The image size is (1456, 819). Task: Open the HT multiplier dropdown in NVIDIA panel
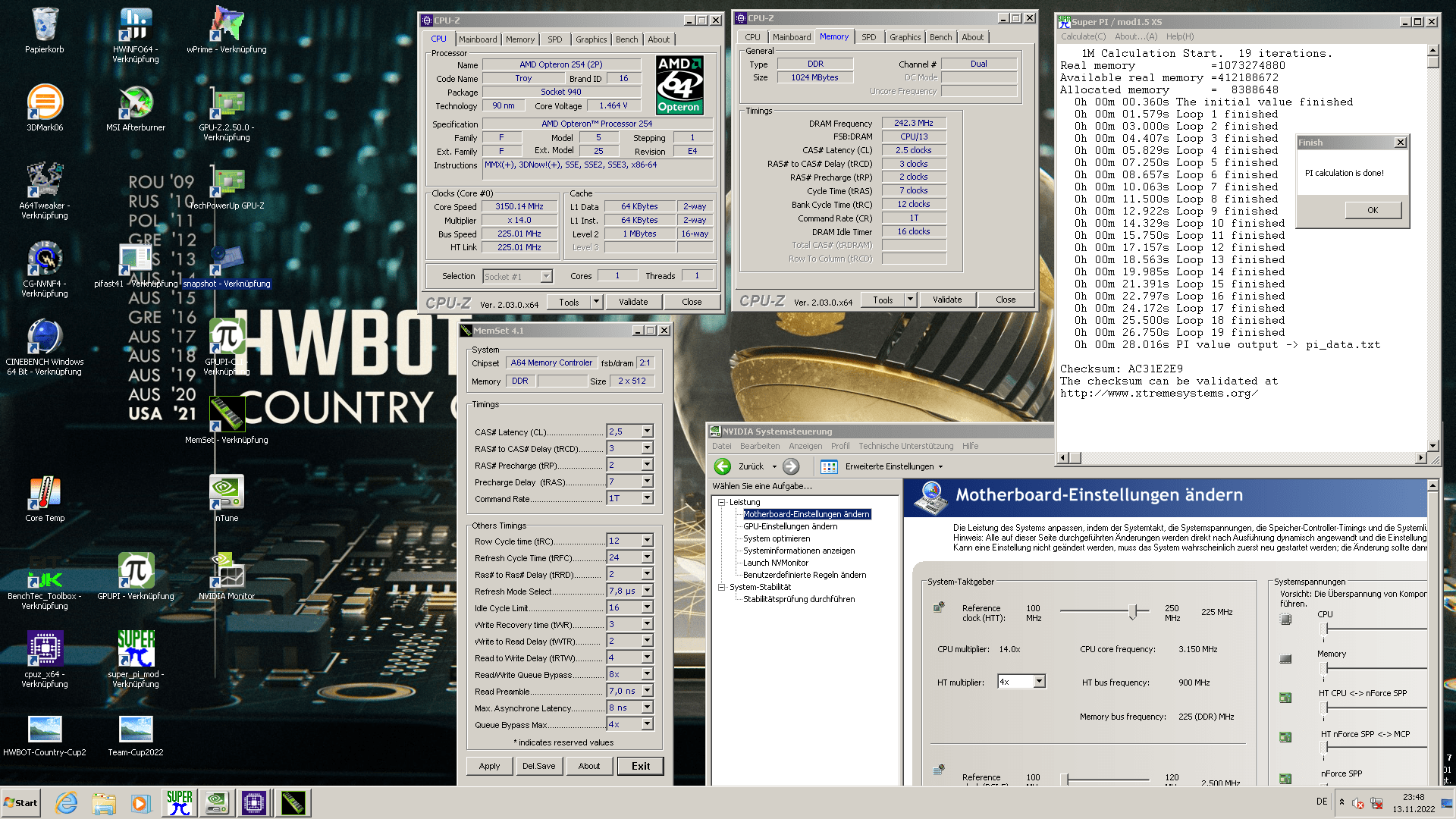pos(1039,682)
